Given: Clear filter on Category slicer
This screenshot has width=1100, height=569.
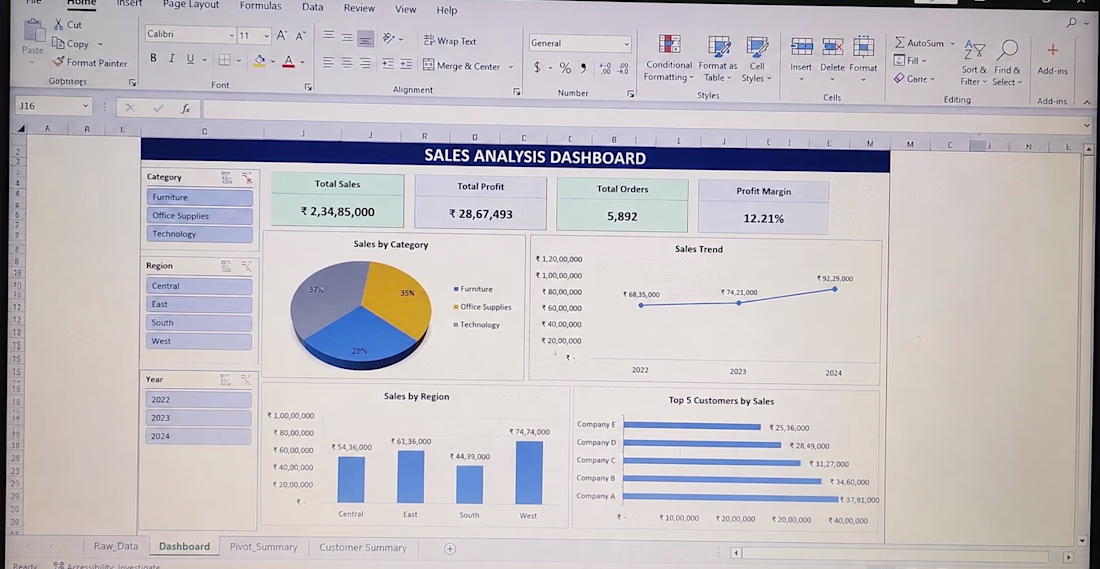Looking at the screenshot, I should pyautogui.click(x=246, y=178).
